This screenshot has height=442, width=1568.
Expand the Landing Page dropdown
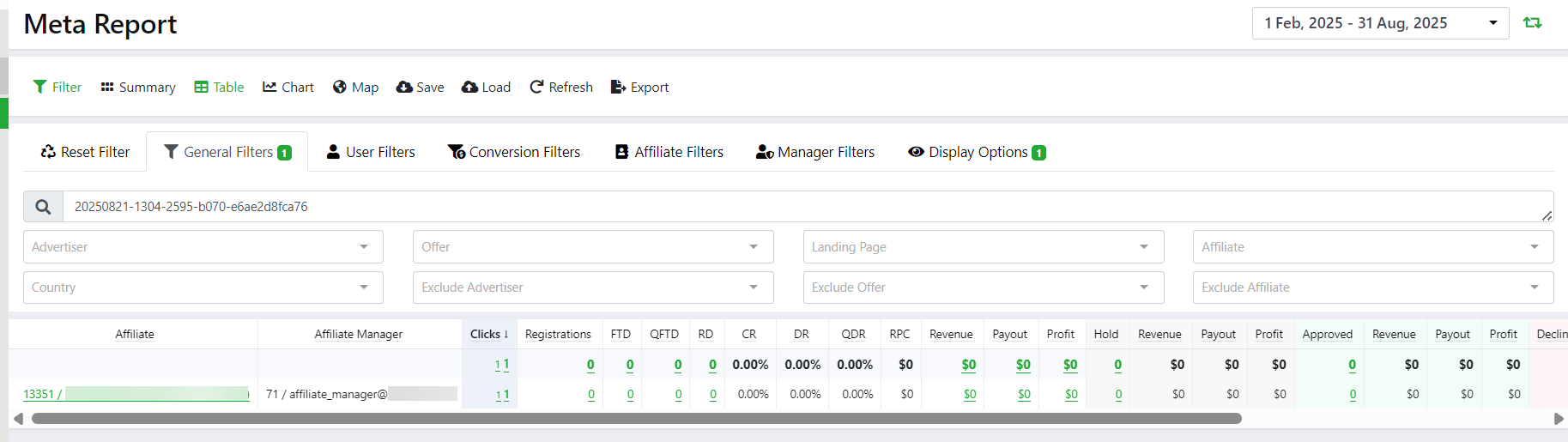coord(983,247)
